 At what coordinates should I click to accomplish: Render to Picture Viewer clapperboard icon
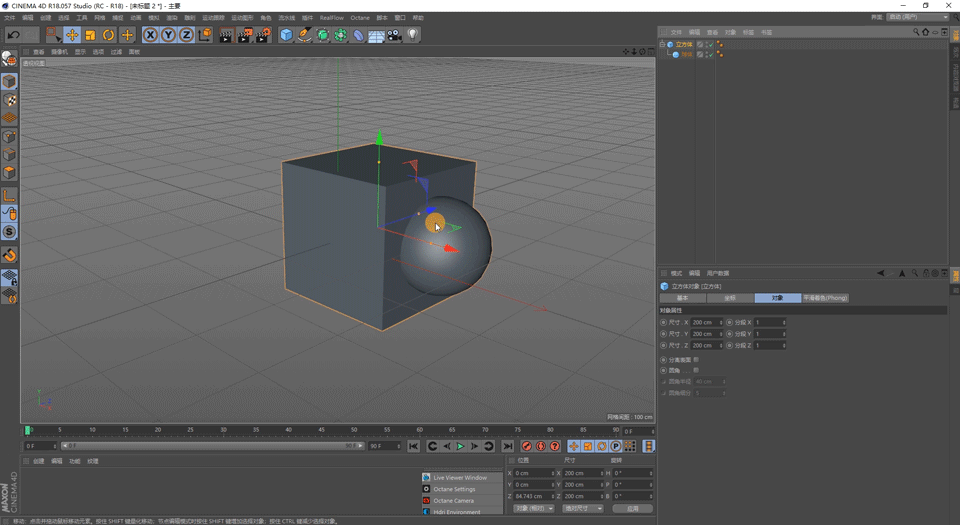(244, 35)
